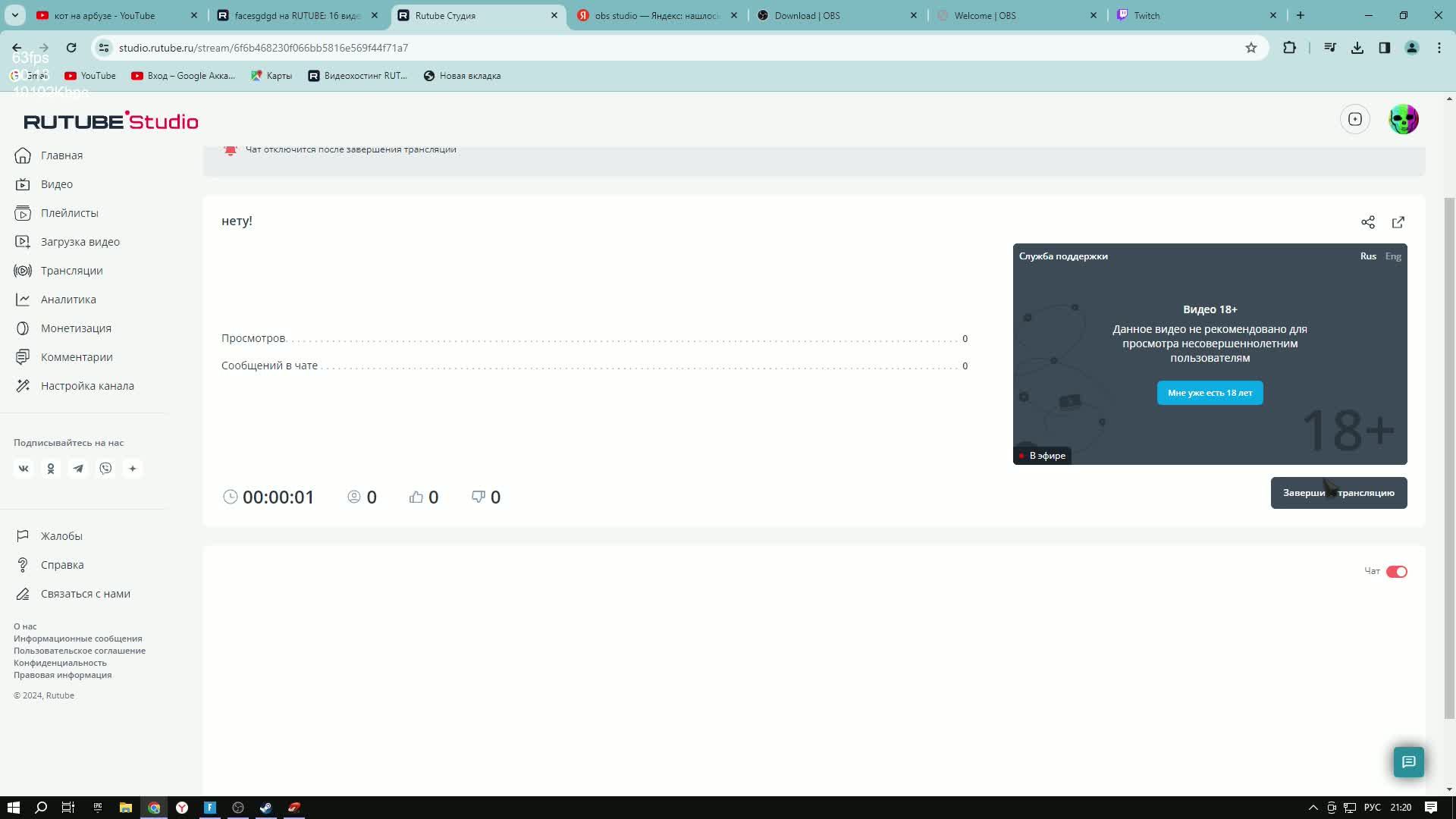Open the support chat widget button
Screen dimensions: 1456x819
[1408, 761]
